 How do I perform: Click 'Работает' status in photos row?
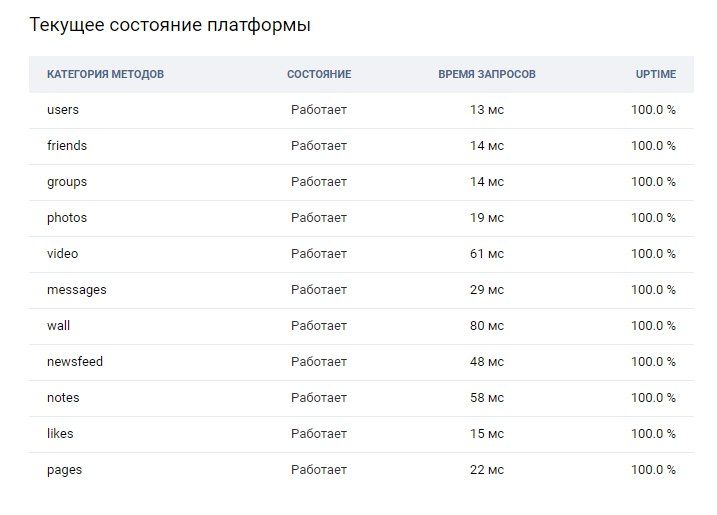[x=319, y=218]
